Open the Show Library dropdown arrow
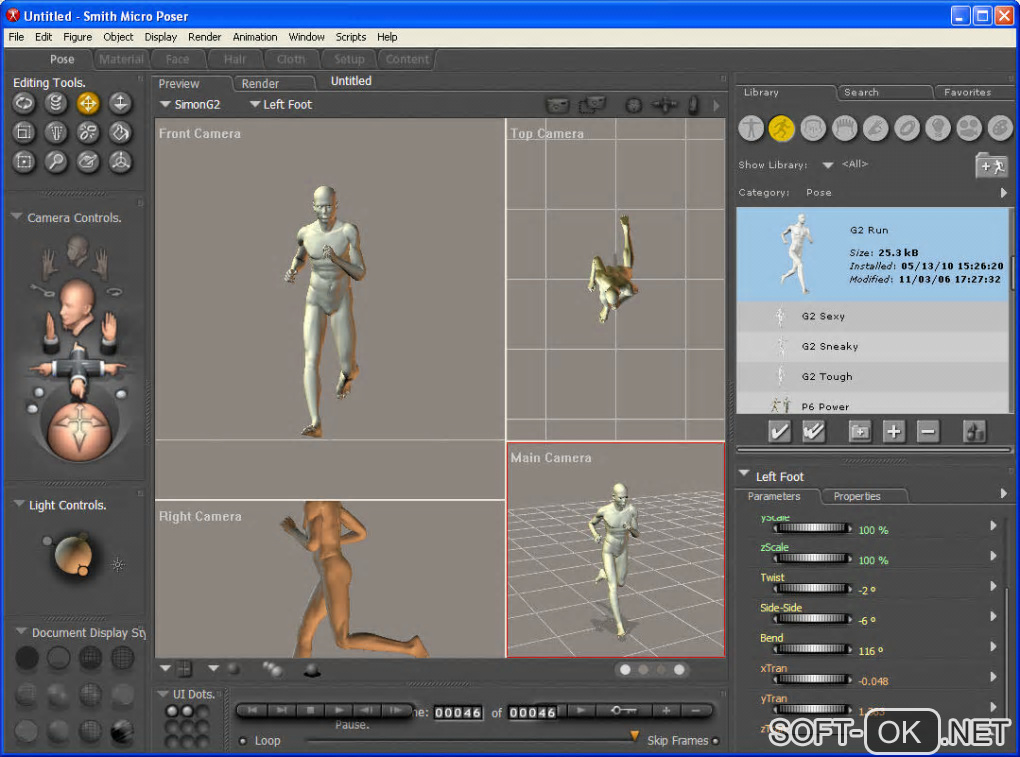Viewport: 1020px width, 757px height. [828, 165]
